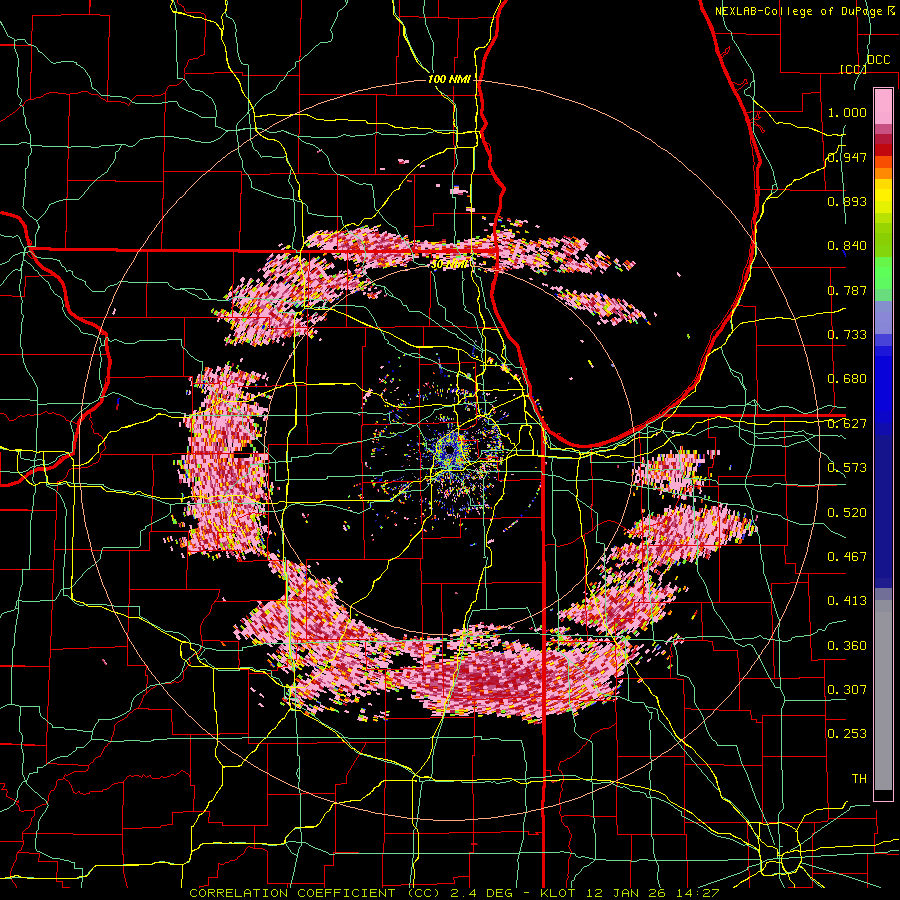
Task: Click the DCC label above the color scale
Action: point(878,60)
